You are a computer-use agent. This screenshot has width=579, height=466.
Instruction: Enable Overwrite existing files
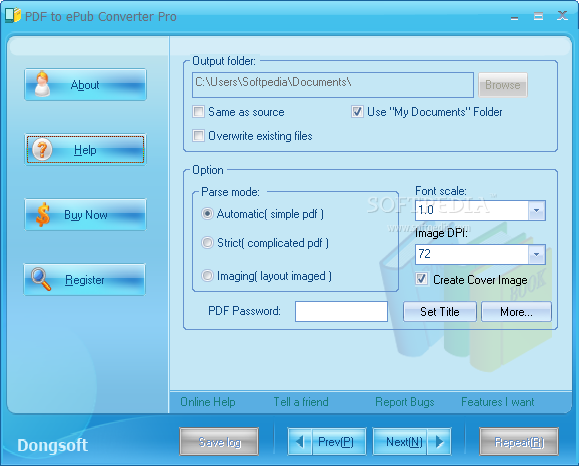click(198, 136)
